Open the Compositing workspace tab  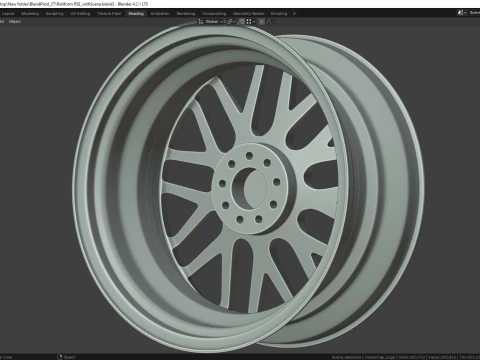click(214, 14)
